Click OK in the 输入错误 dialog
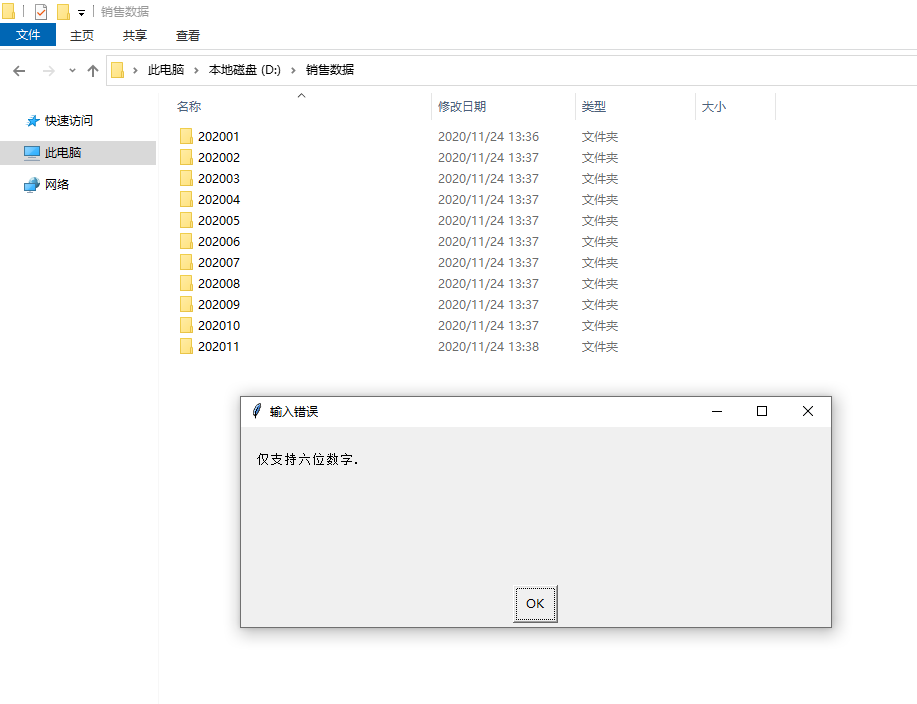The image size is (917, 704). coord(535,603)
